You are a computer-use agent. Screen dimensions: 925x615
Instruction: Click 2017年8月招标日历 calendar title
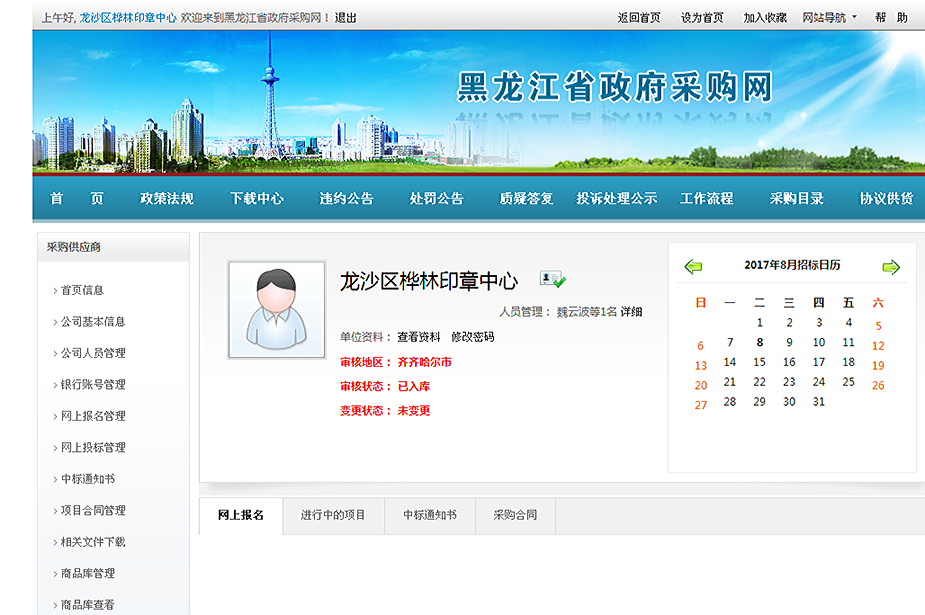(792, 265)
